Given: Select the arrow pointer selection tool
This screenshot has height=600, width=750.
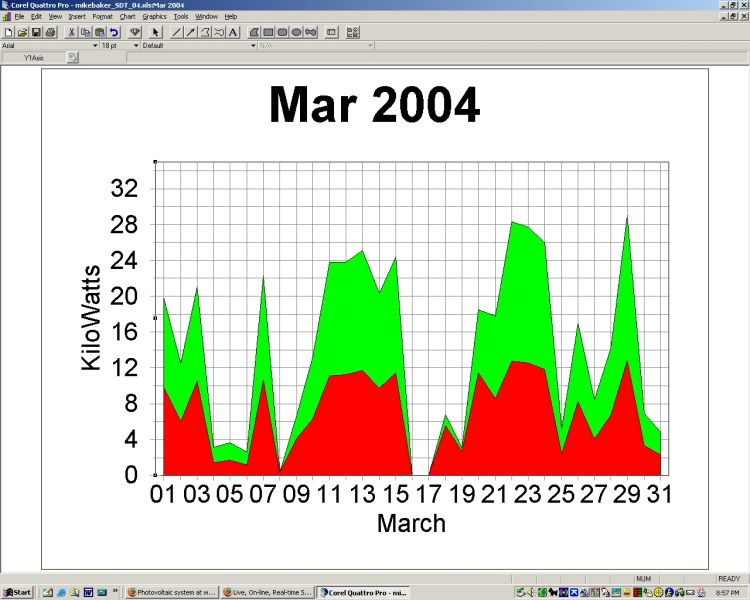Looking at the screenshot, I should point(156,32).
